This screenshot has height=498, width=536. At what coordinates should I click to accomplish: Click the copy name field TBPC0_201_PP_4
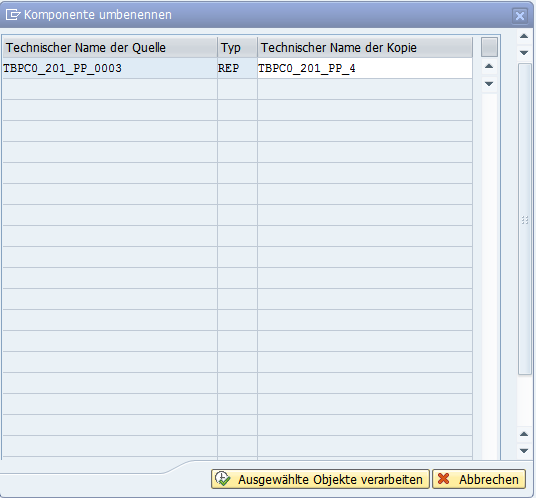(x=365, y=68)
